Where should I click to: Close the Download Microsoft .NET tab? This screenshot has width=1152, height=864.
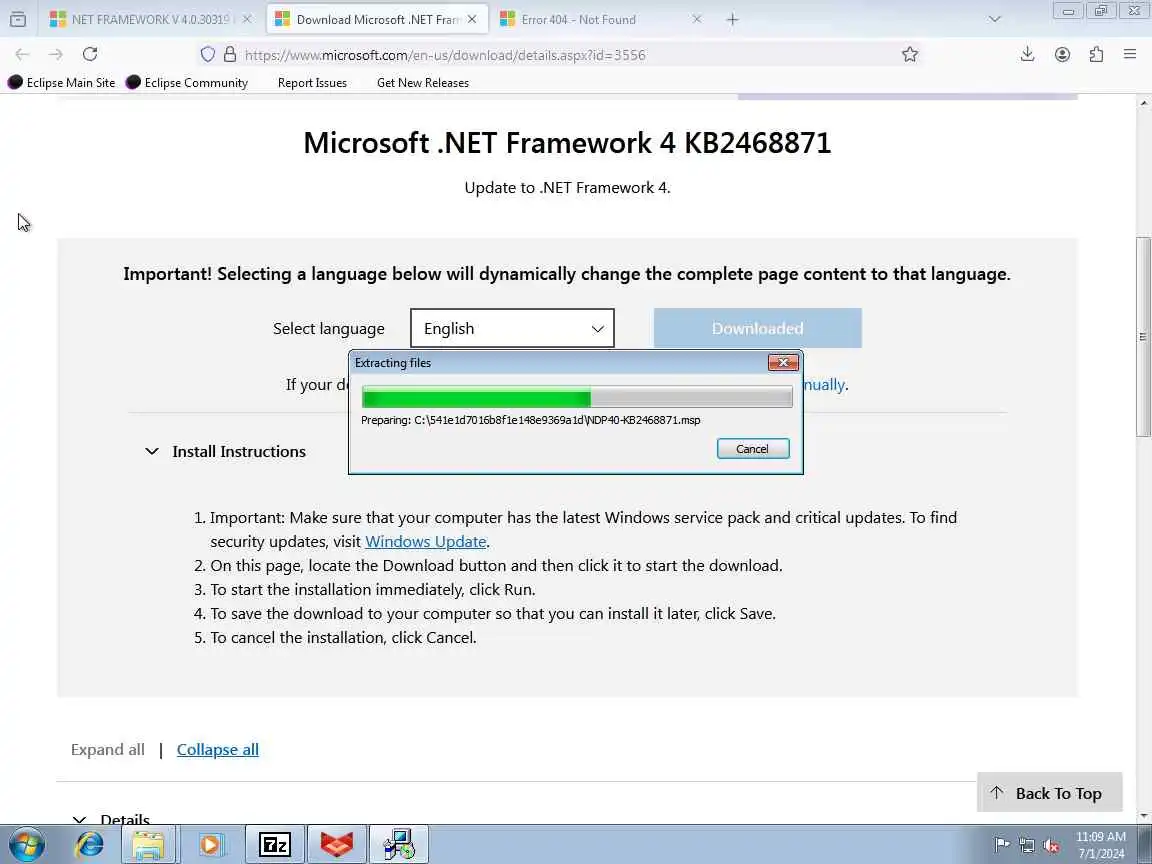pyautogui.click(x=472, y=20)
